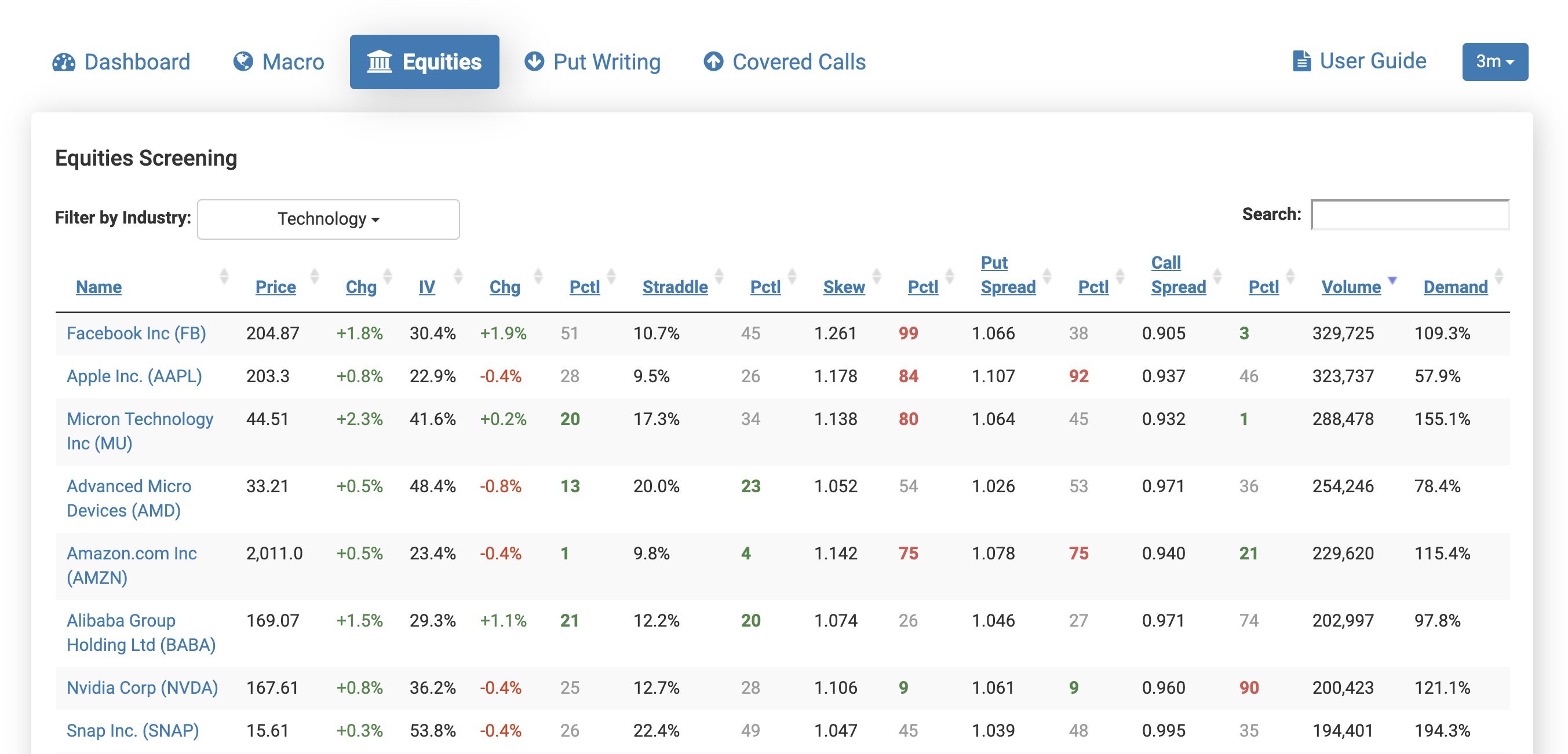Click Facebook skew percentile 99
This screenshot has width=1568, height=754.
point(908,334)
